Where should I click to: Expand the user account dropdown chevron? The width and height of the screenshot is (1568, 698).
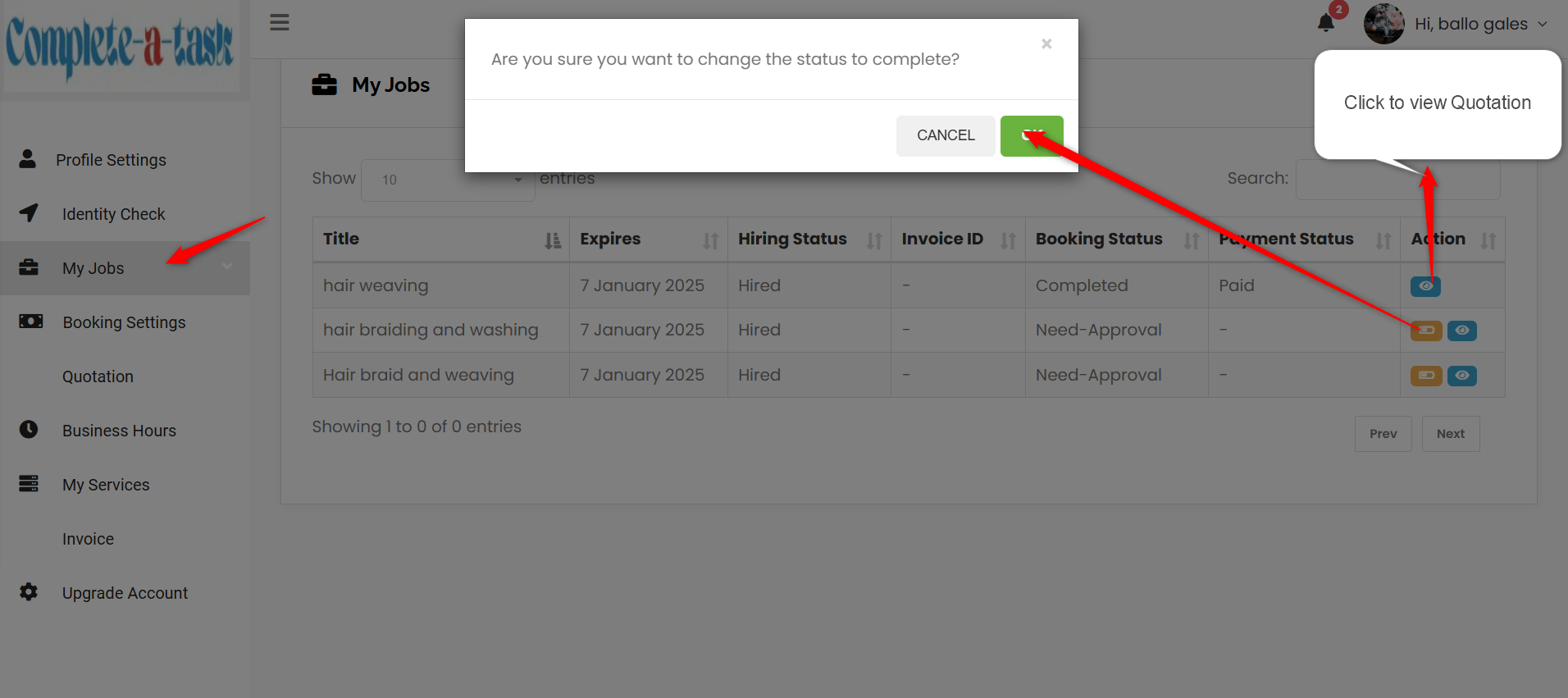1543,25
